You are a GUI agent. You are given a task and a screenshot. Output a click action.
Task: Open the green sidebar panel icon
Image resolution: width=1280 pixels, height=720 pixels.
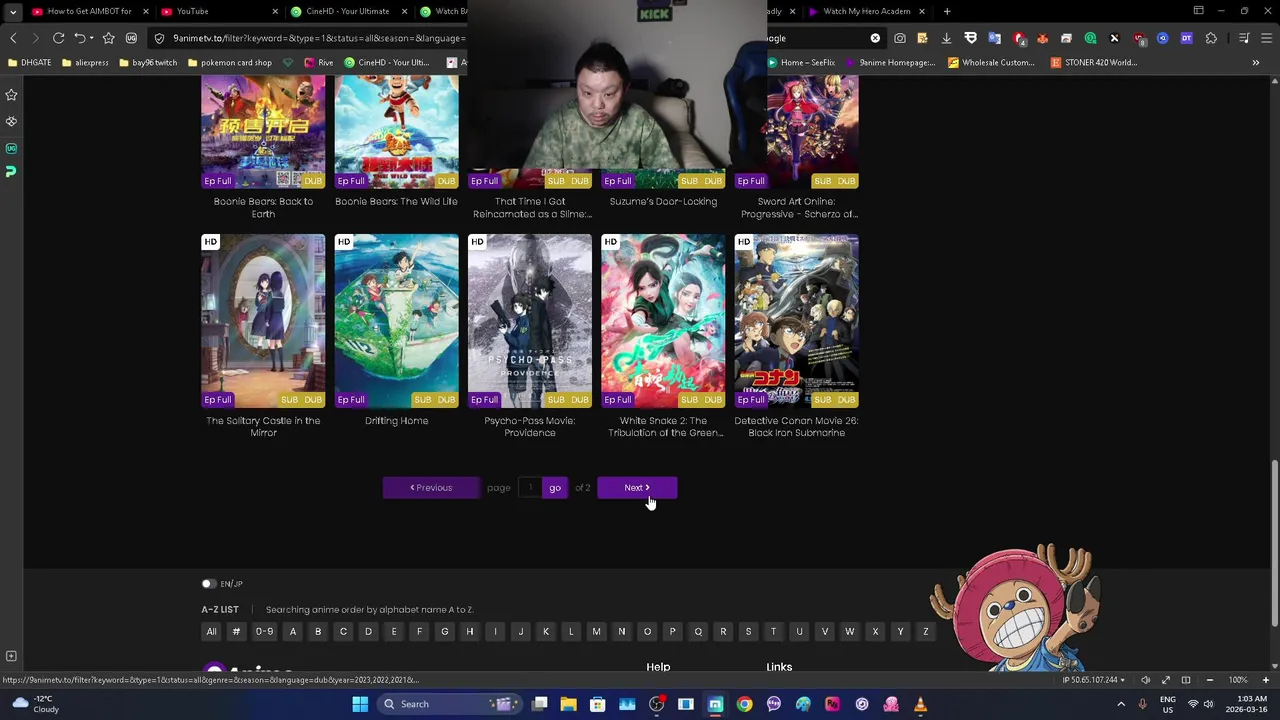click(x=11, y=171)
